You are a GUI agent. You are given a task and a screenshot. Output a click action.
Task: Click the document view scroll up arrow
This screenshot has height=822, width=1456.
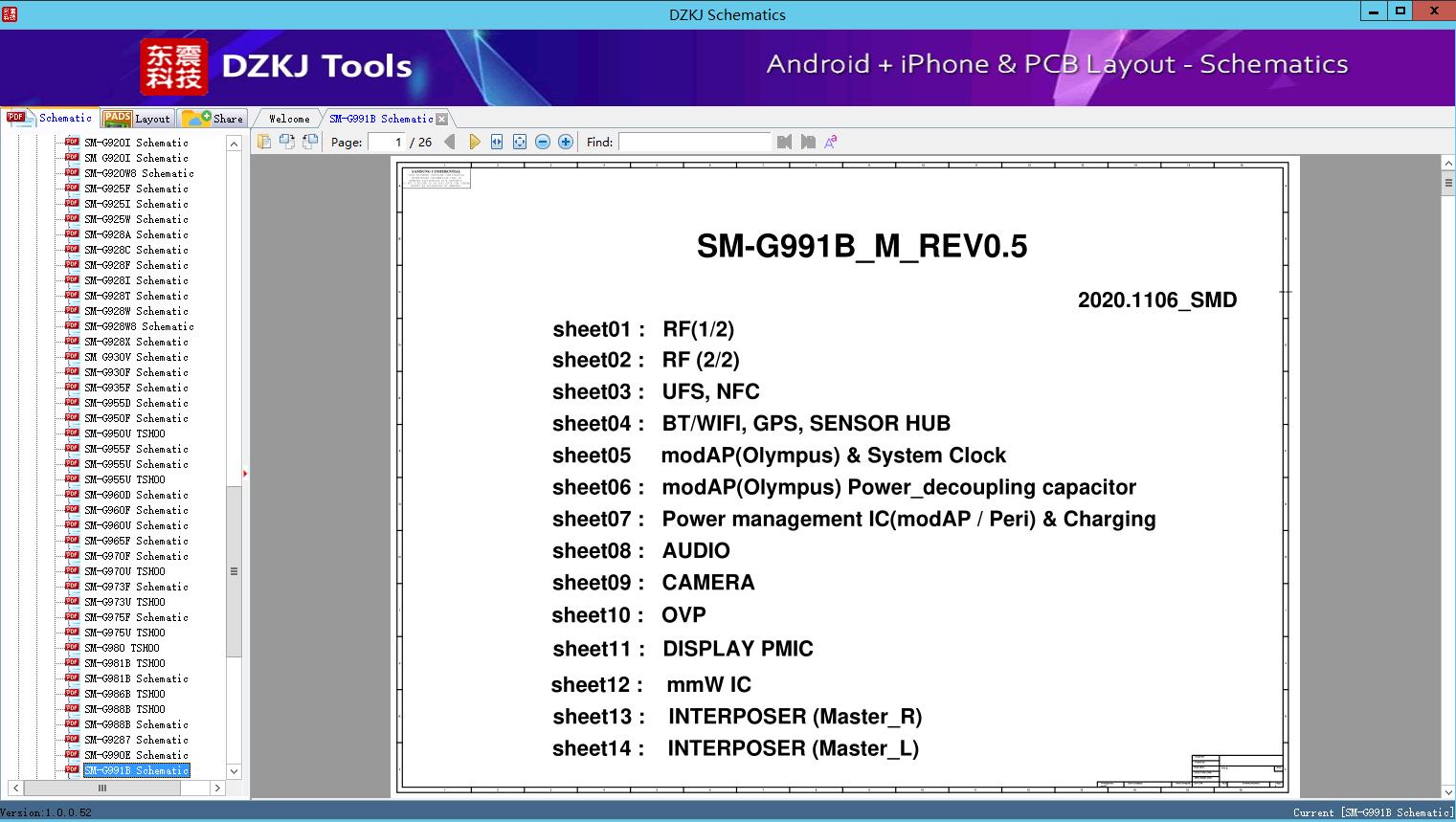1448,164
